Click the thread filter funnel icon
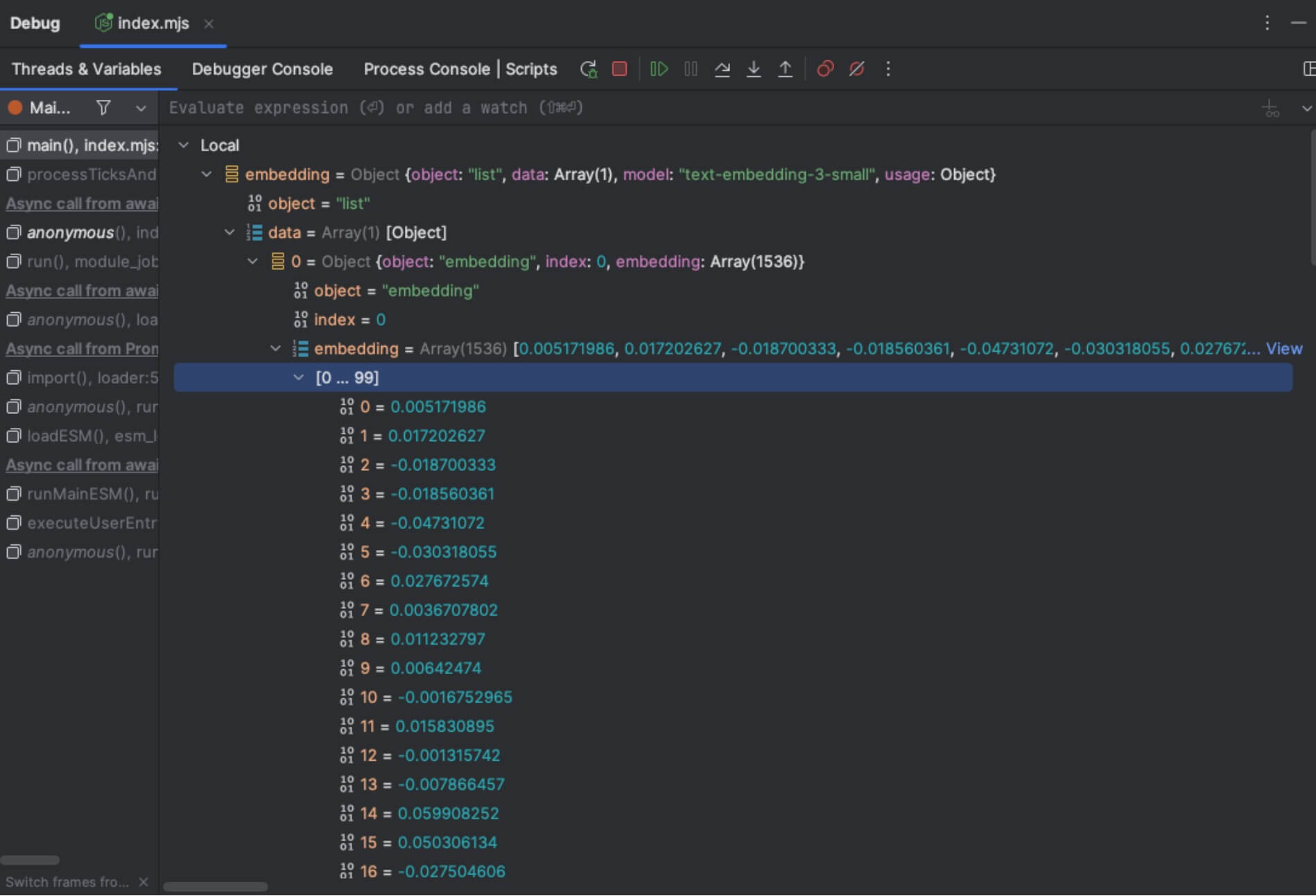Screen dimensions: 1316x896 click(103, 107)
